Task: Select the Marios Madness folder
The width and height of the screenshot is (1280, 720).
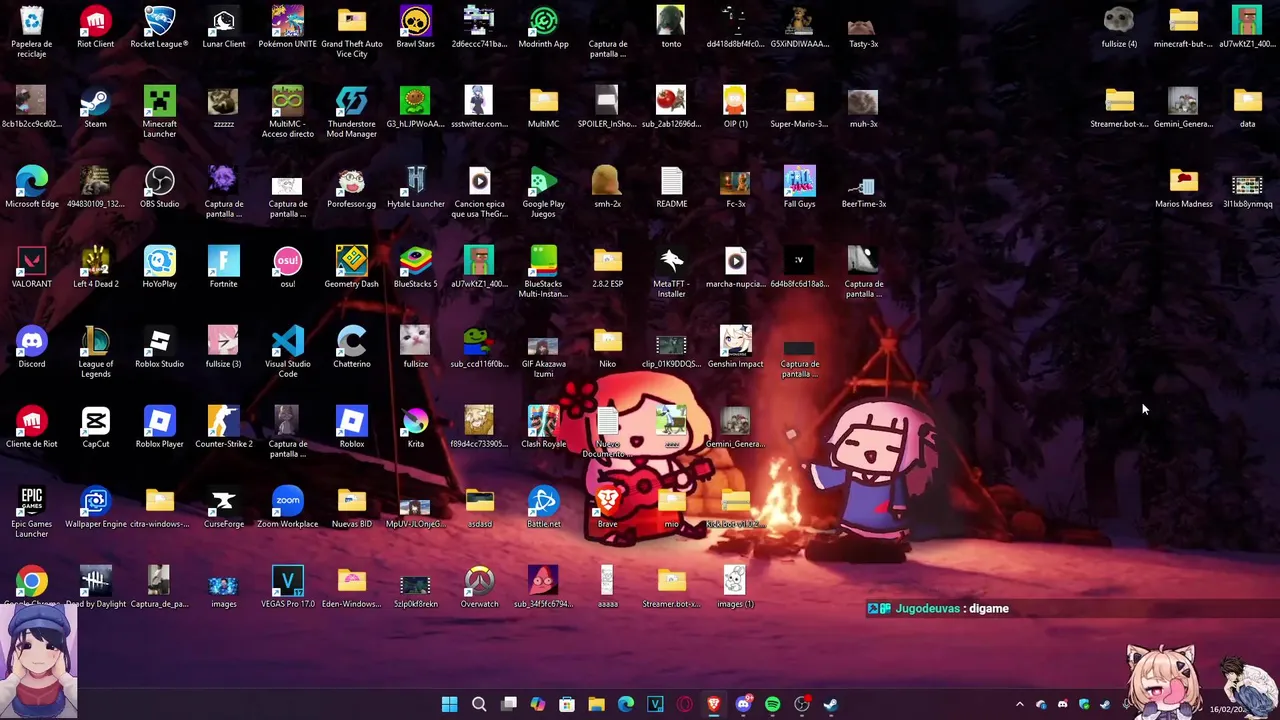Action: (1184, 187)
